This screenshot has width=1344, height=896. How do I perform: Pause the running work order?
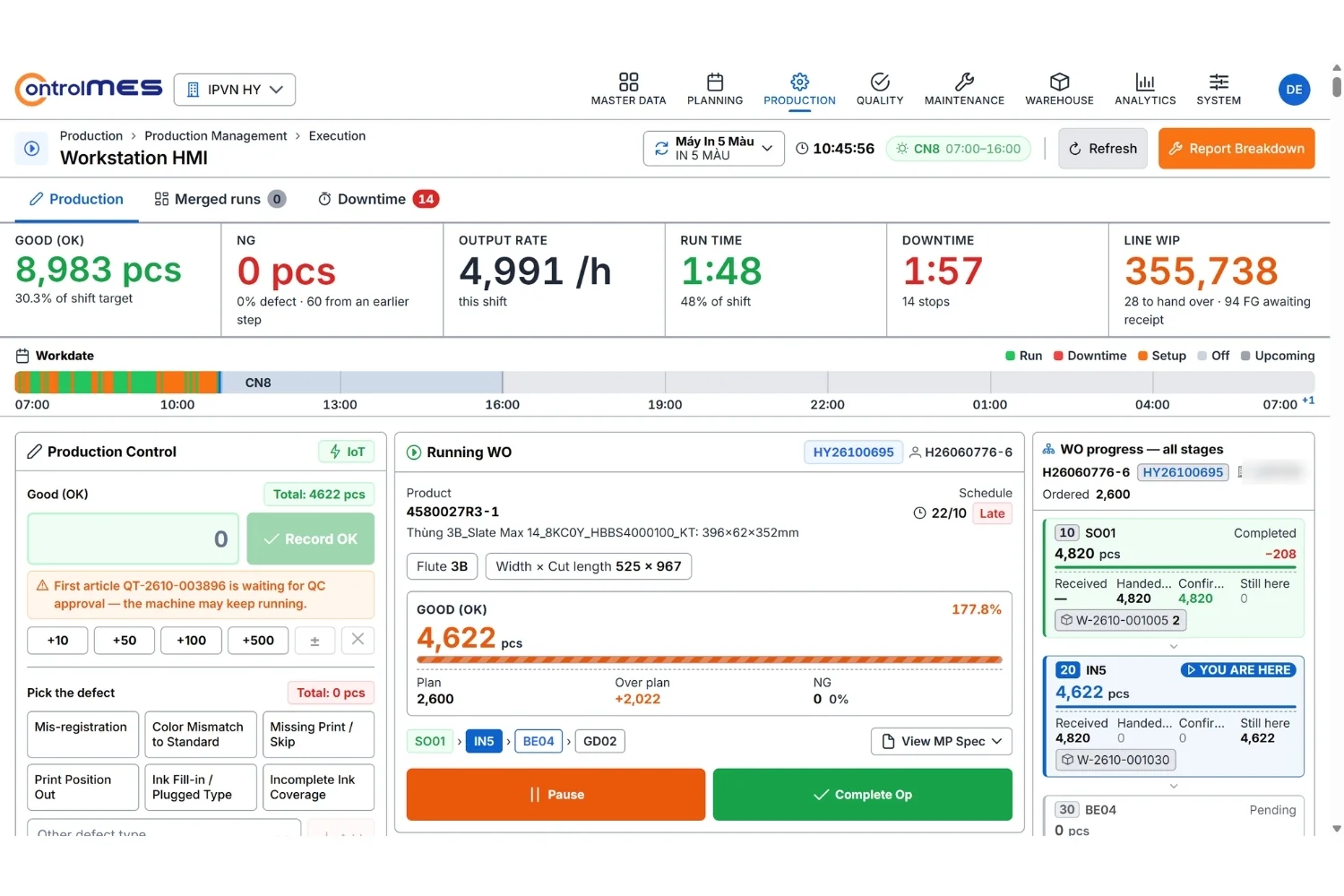pyautogui.click(x=556, y=795)
